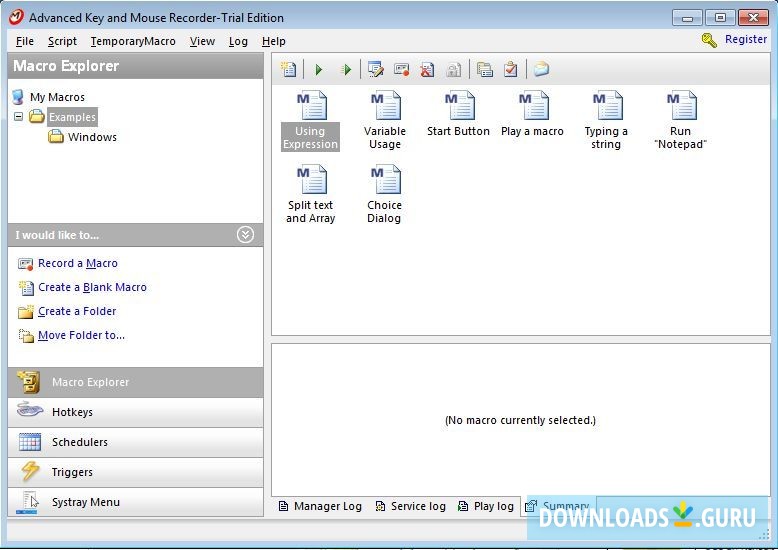Click the edit macro pencil icon

tap(376, 69)
